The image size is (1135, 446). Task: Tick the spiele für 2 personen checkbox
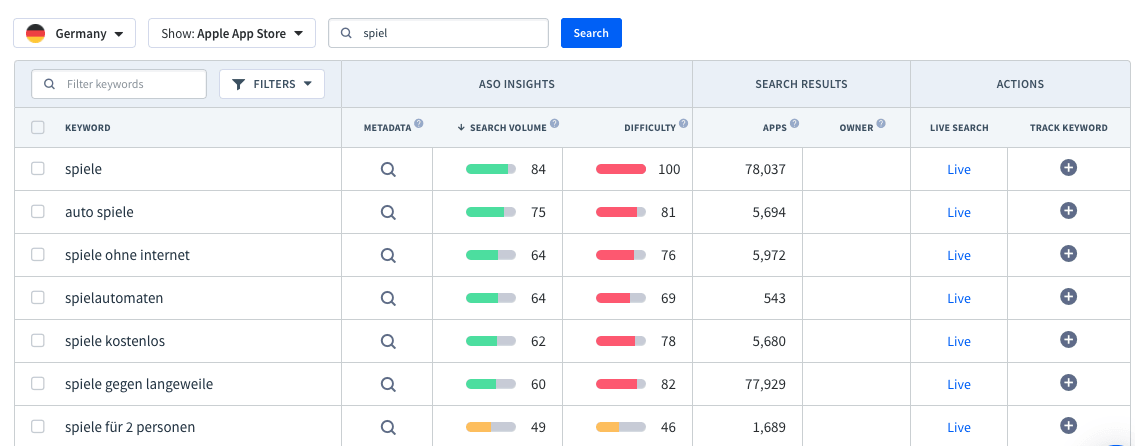(x=38, y=426)
